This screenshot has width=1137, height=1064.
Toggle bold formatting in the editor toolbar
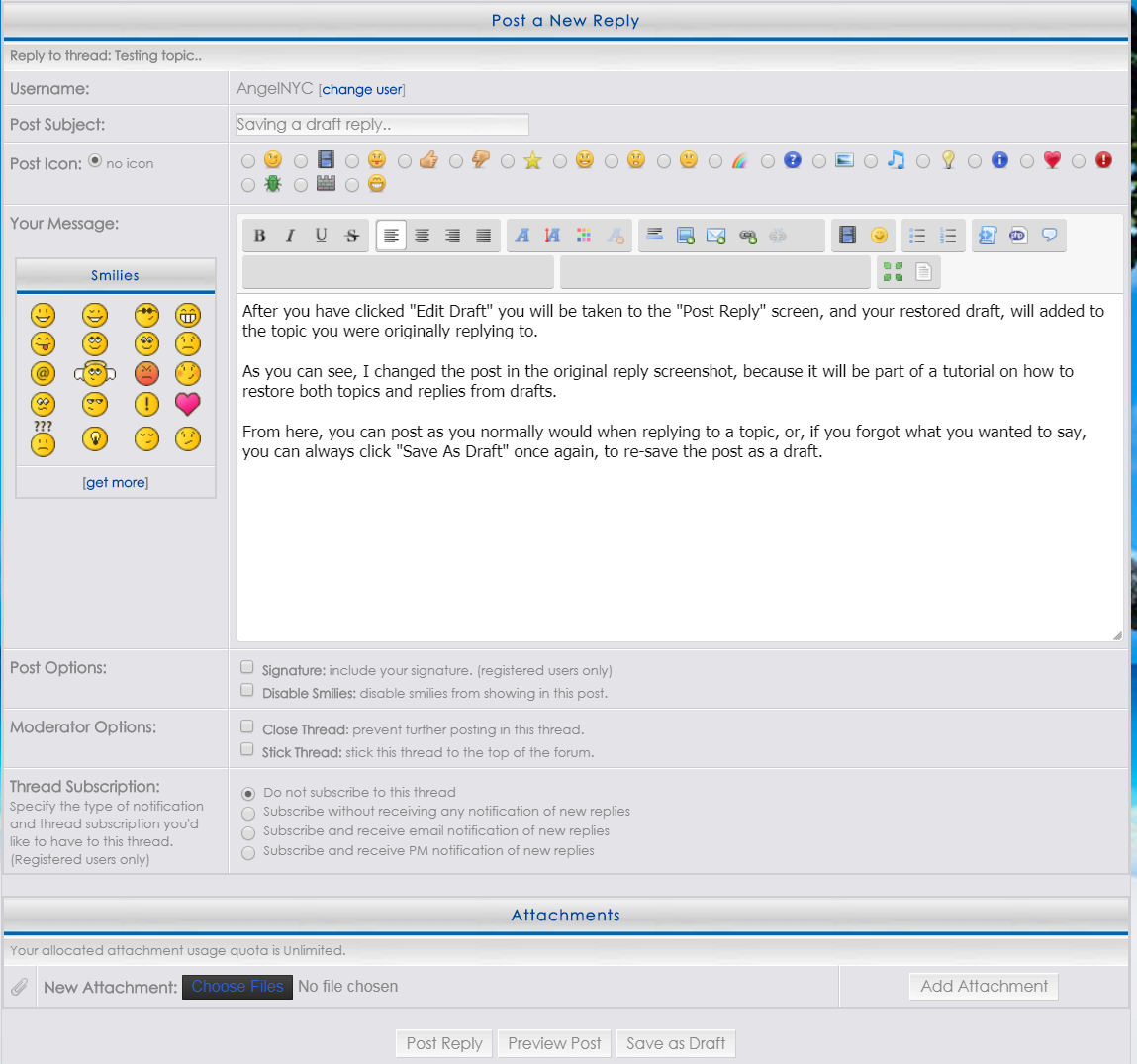[x=259, y=235]
